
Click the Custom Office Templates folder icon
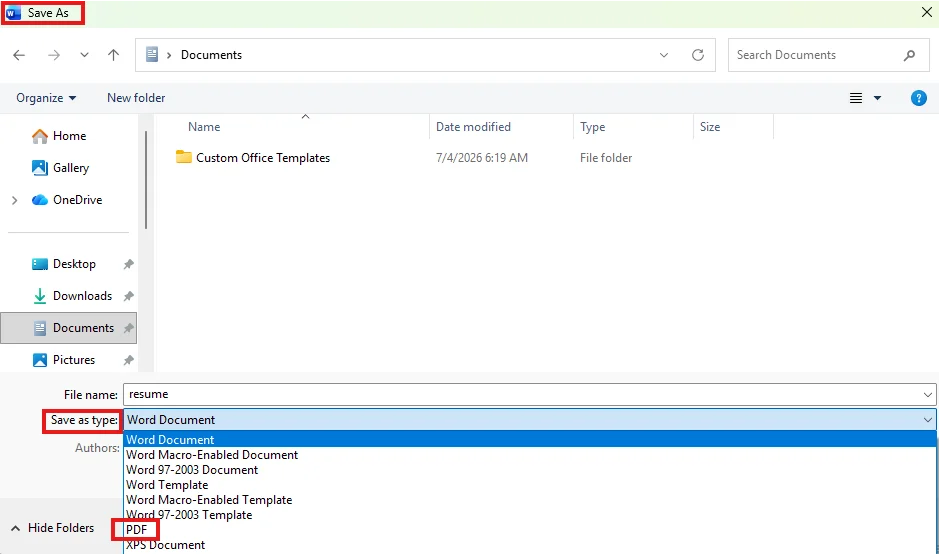point(183,157)
